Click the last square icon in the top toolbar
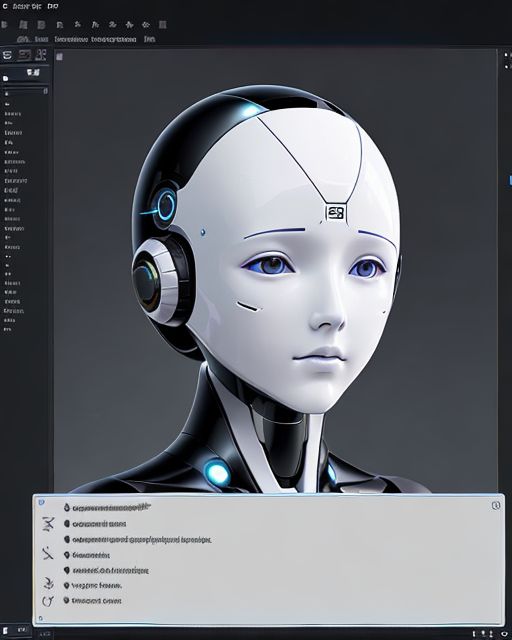Screen dimensions: 512x640 (163, 25)
